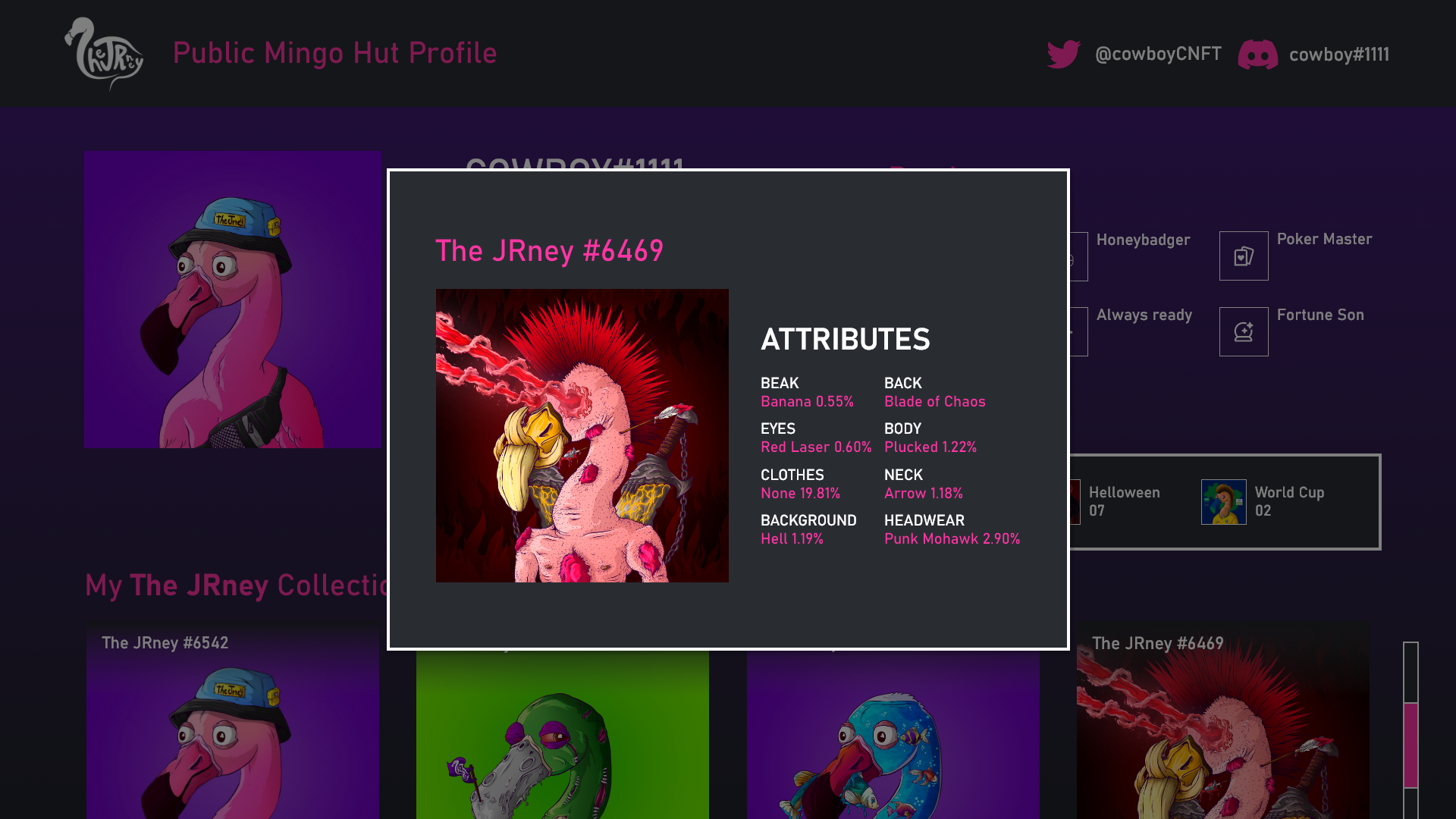1456x819 pixels.
Task: Click the Discord logo icon
Action: pos(1258,55)
